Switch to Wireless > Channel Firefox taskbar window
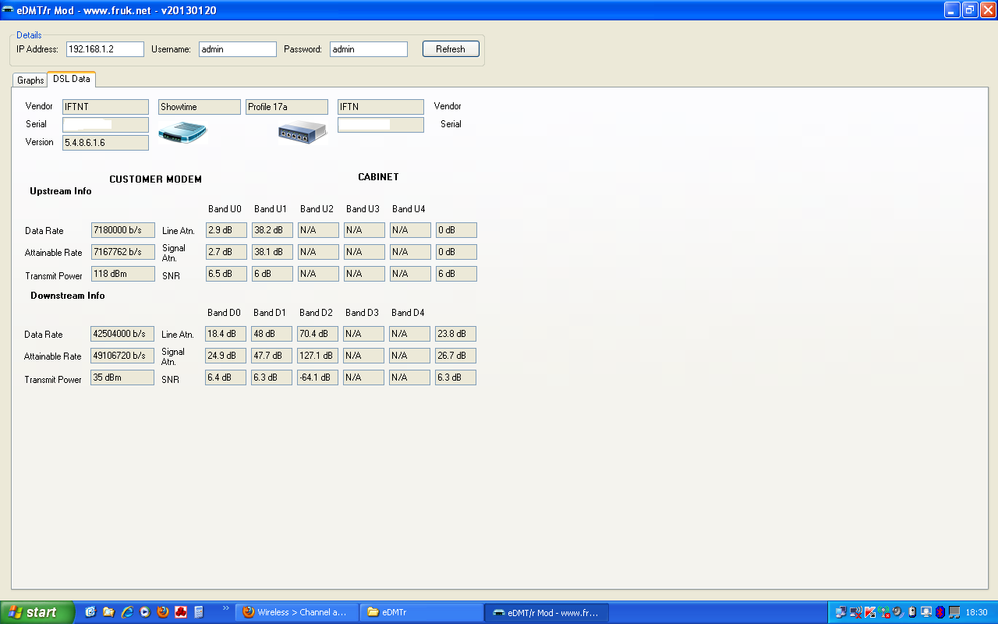This screenshot has height=624, width=998. coord(296,613)
